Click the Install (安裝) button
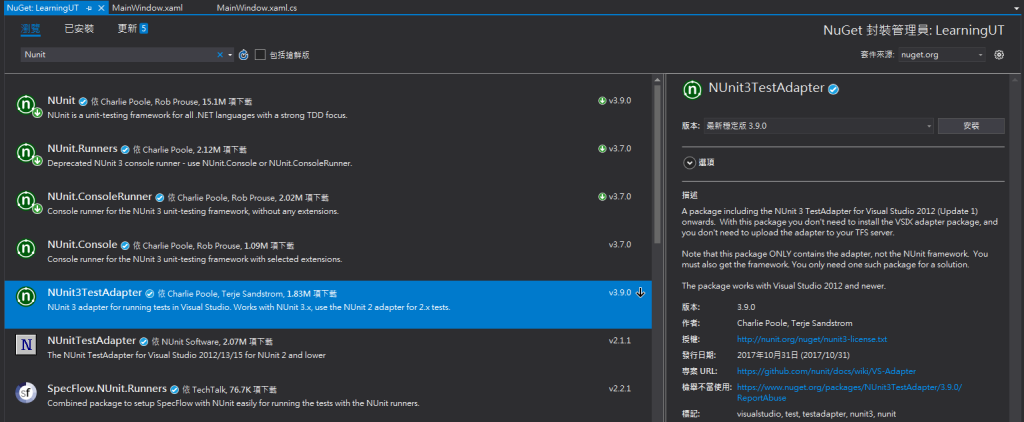Screen dimensions: 1024x422 [x=971, y=126]
